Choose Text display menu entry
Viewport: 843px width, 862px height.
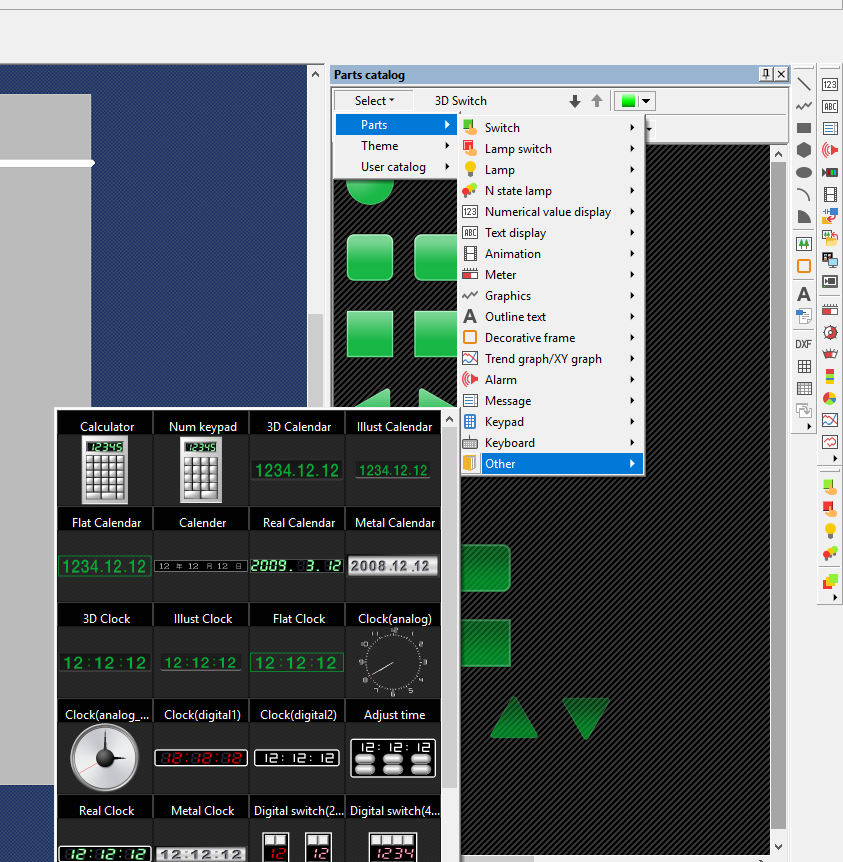[x=552, y=233]
